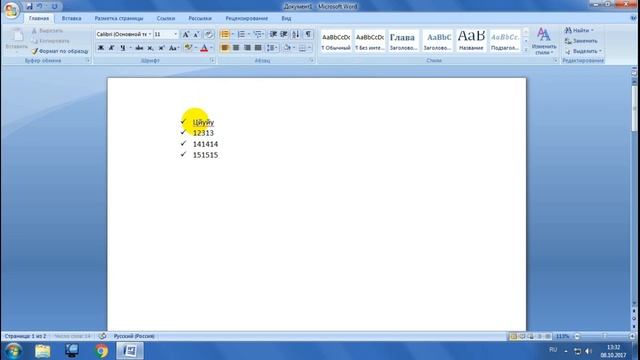640x360 pixels.
Task: Switch to the Вид tab
Action: pyautogui.click(x=286, y=18)
